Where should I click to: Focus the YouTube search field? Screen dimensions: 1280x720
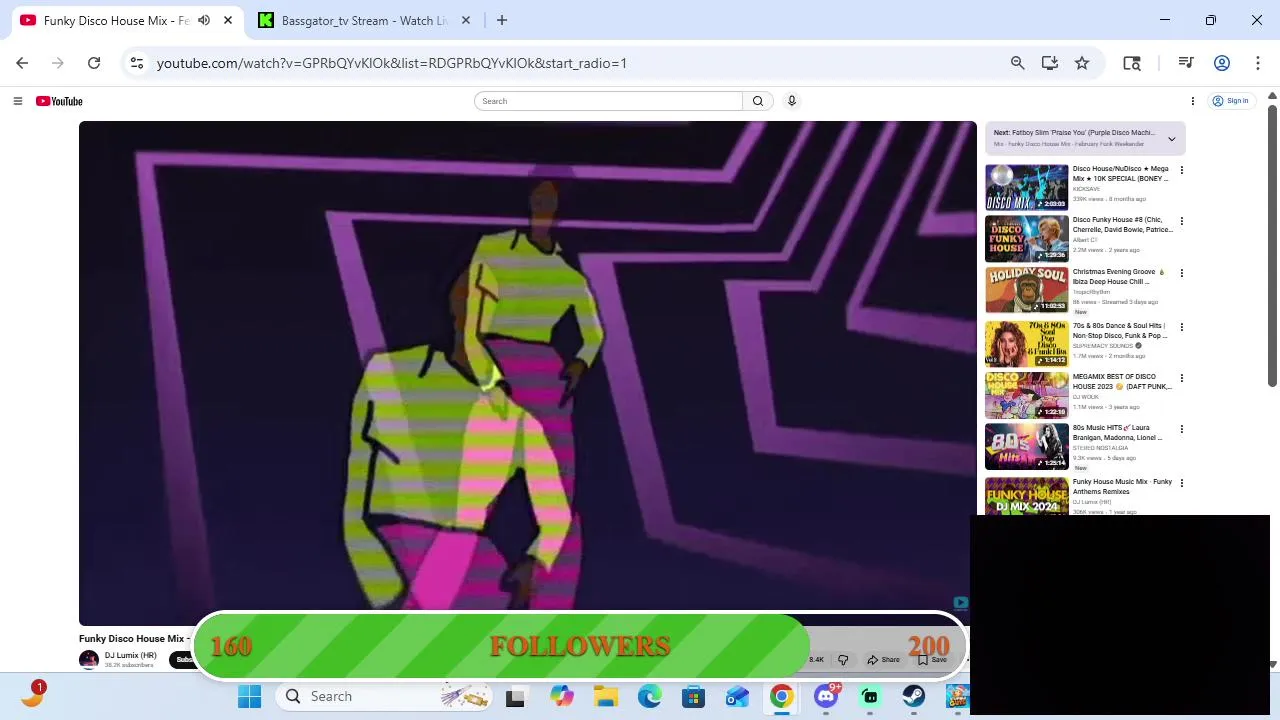[609, 101]
